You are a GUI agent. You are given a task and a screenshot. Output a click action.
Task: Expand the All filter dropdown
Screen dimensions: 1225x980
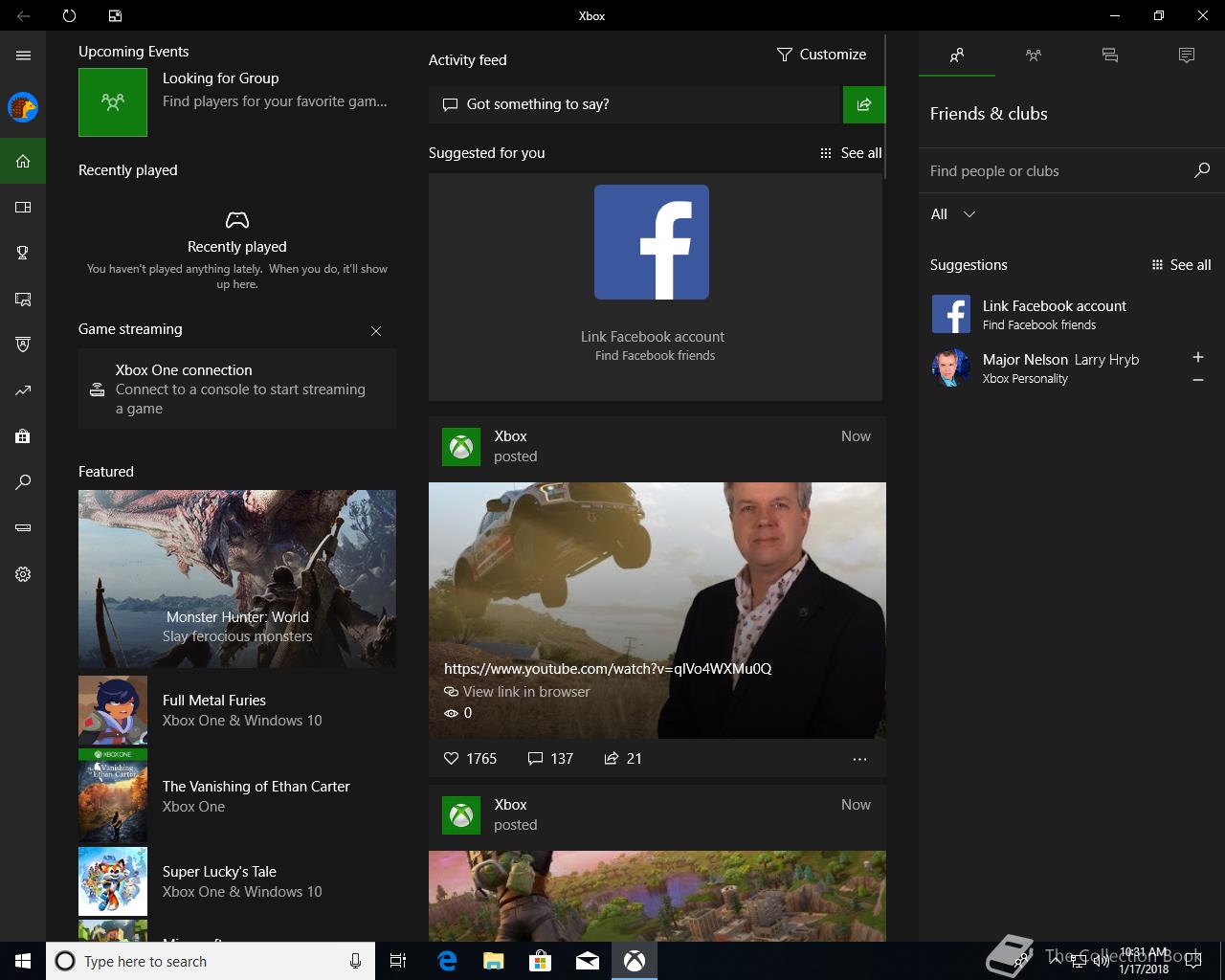953,214
